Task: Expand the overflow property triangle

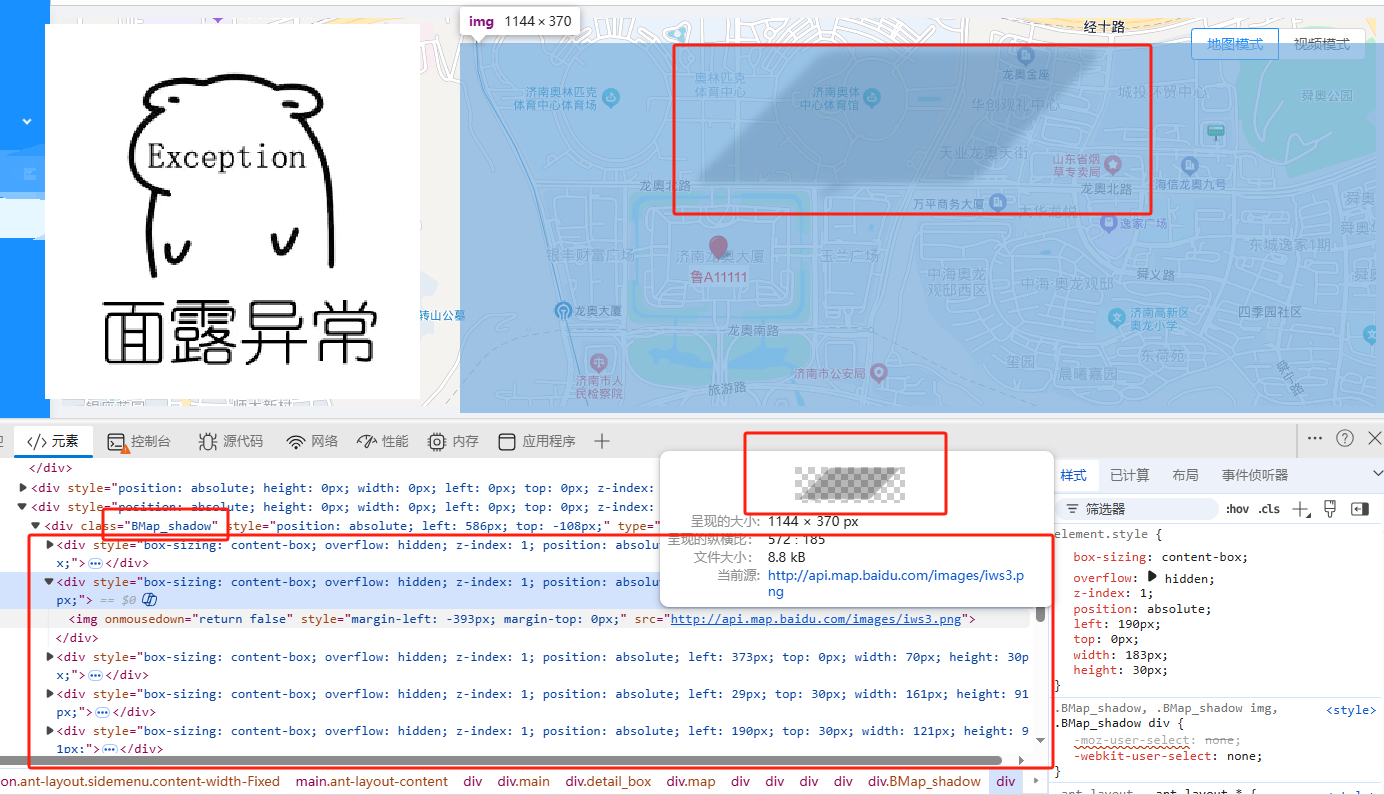Action: (1153, 577)
